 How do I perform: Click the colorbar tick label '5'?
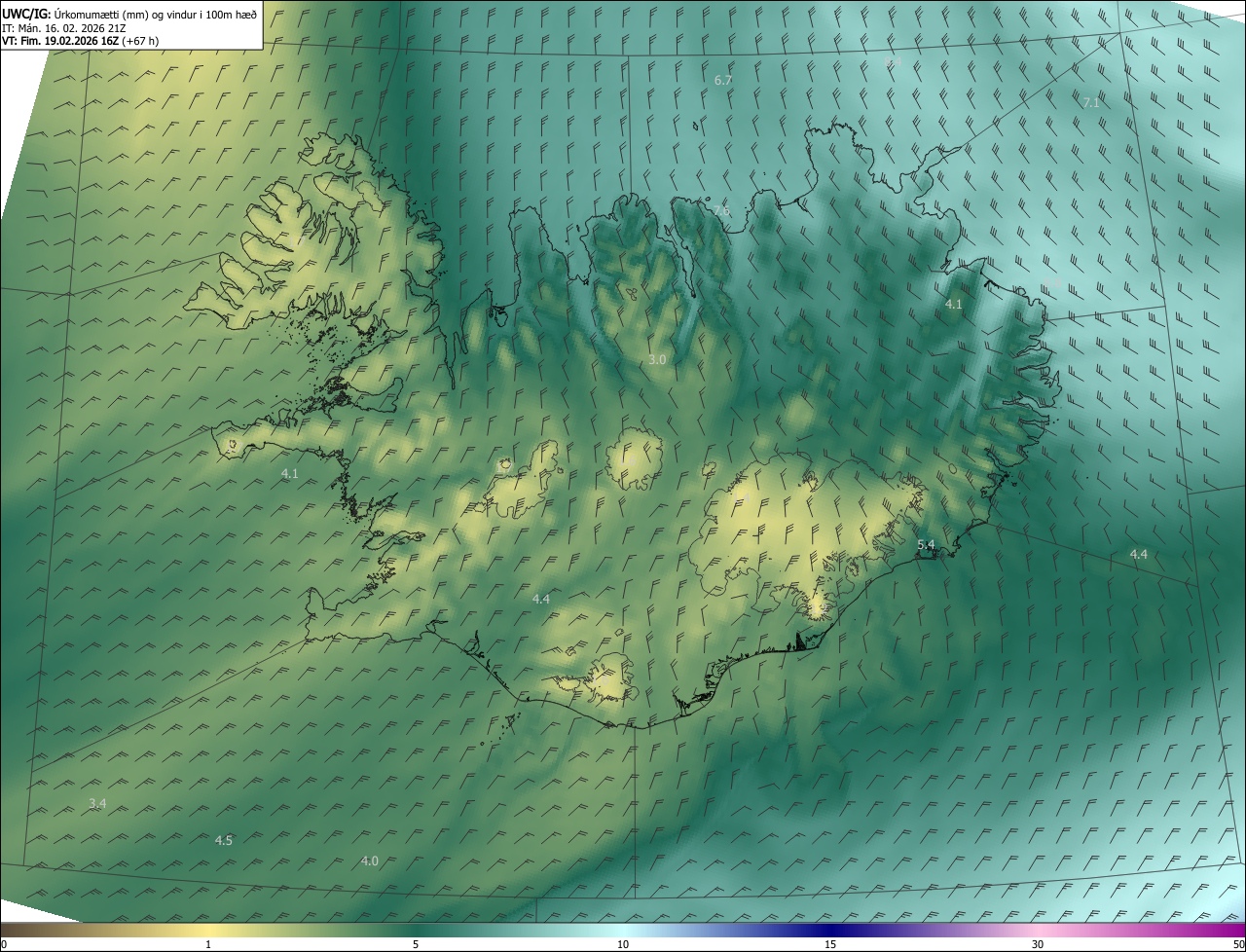click(416, 944)
